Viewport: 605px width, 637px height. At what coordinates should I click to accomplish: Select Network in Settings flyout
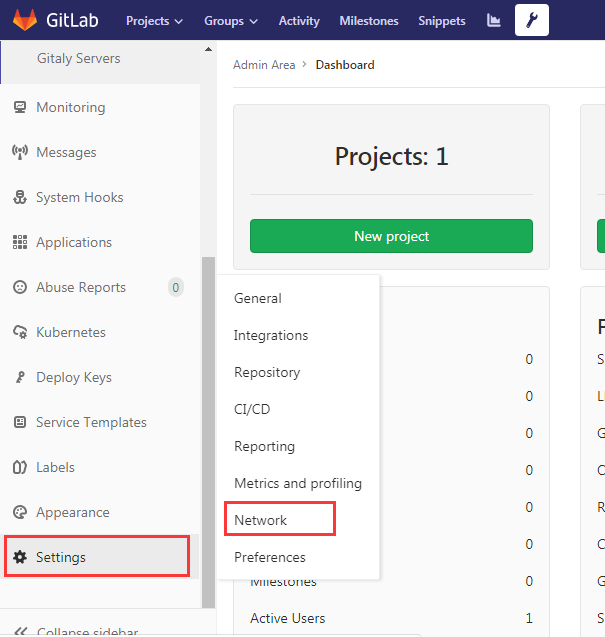pyautogui.click(x=260, y=520)
